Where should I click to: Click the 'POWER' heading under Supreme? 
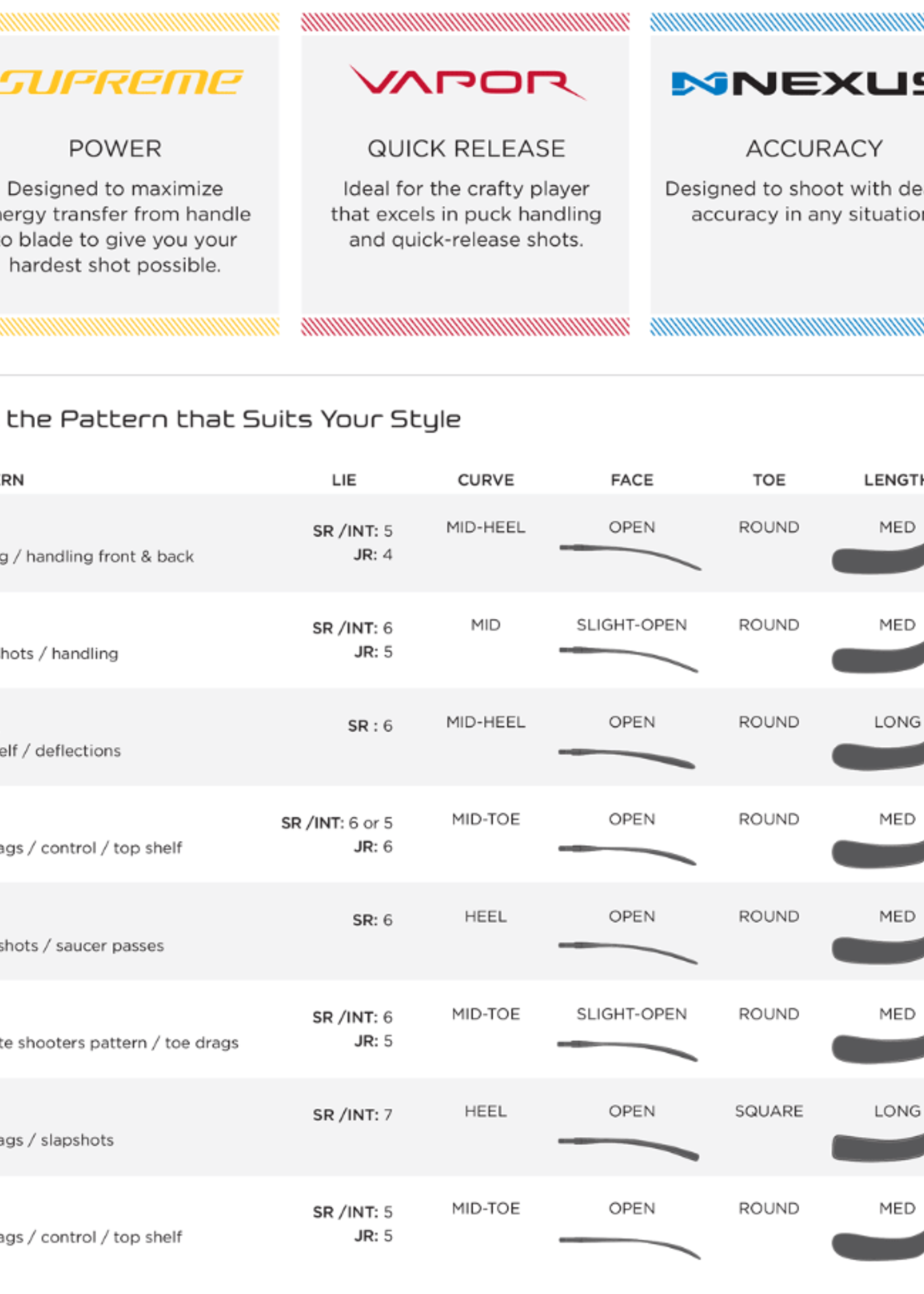[x=115, y=148]
